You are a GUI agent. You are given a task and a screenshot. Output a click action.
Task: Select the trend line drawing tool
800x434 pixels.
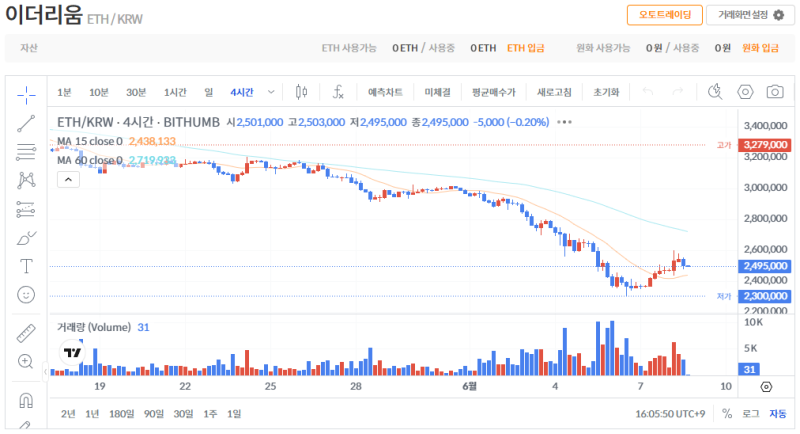click(26, 123)
